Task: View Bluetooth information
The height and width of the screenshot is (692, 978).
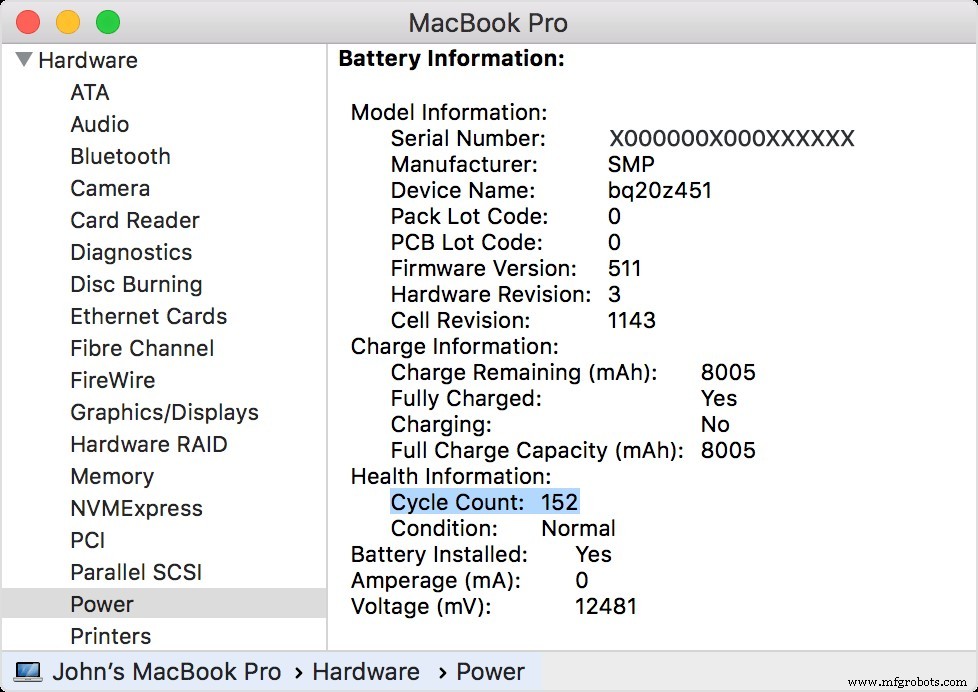Action: click(x=120, y=156)
